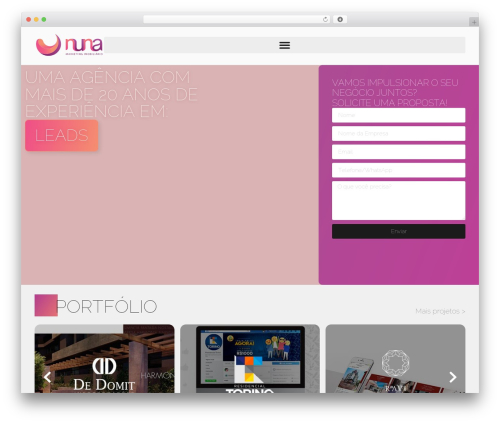Viewport: 500px width, 423px height.
Task: Open the De Domit portfolio card
Action: (104, 359)
